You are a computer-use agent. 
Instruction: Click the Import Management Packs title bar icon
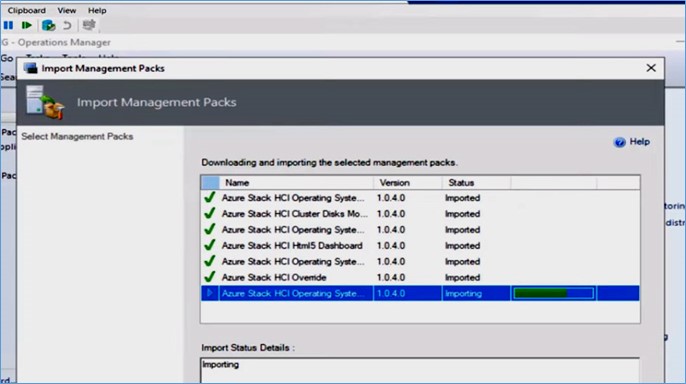pos(30,68)
